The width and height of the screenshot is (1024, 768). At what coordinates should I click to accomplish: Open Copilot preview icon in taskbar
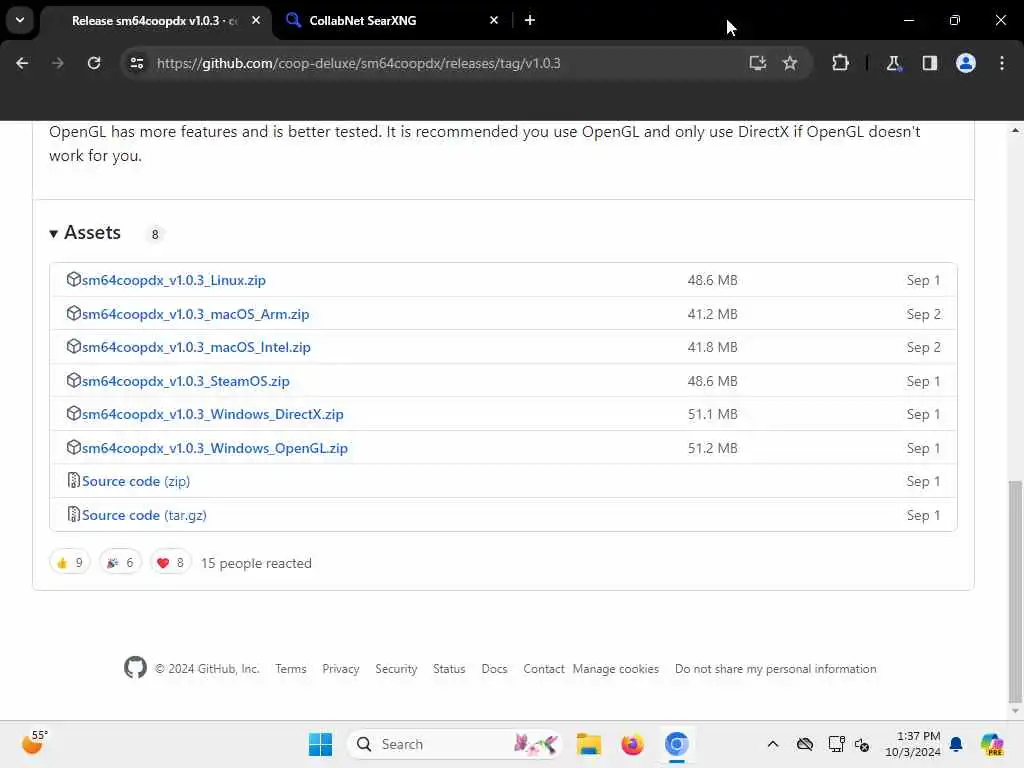(x=991, y=744)
